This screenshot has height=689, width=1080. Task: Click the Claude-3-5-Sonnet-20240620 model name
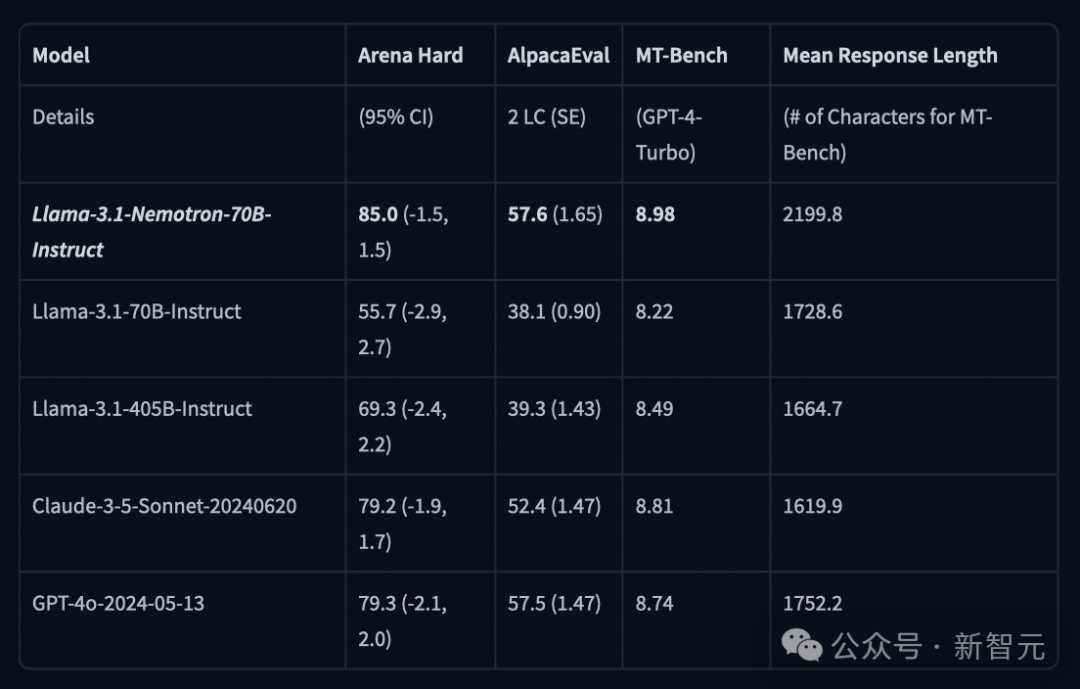[x=164, y=505]
